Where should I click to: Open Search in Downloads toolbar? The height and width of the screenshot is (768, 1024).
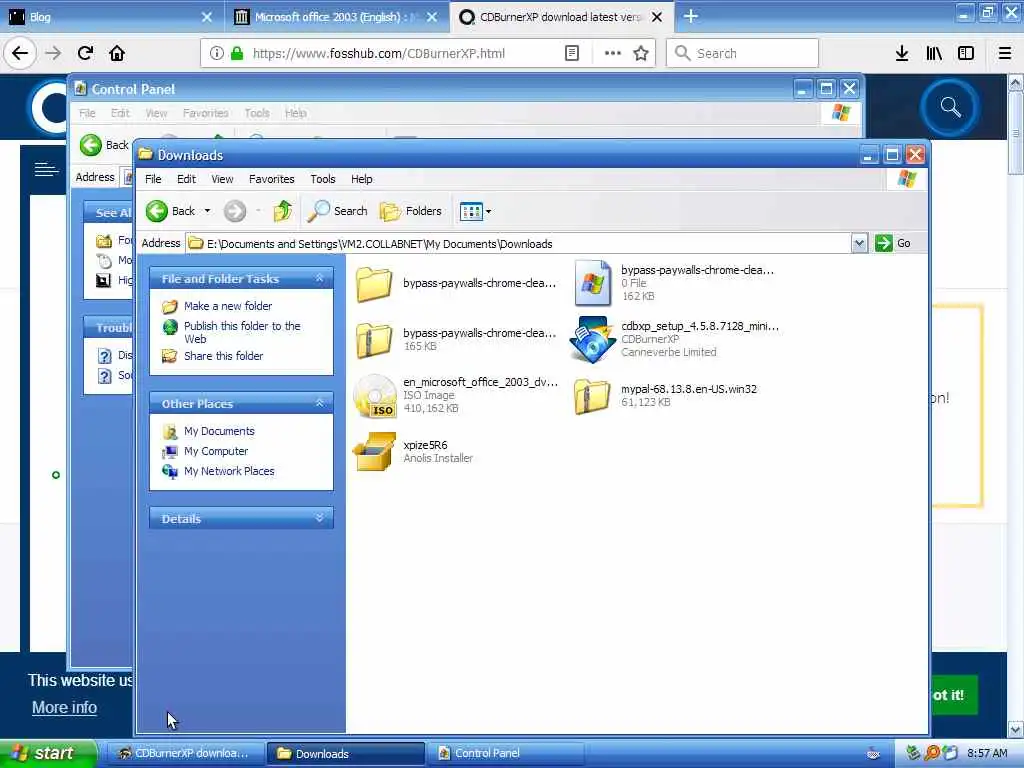338,211
